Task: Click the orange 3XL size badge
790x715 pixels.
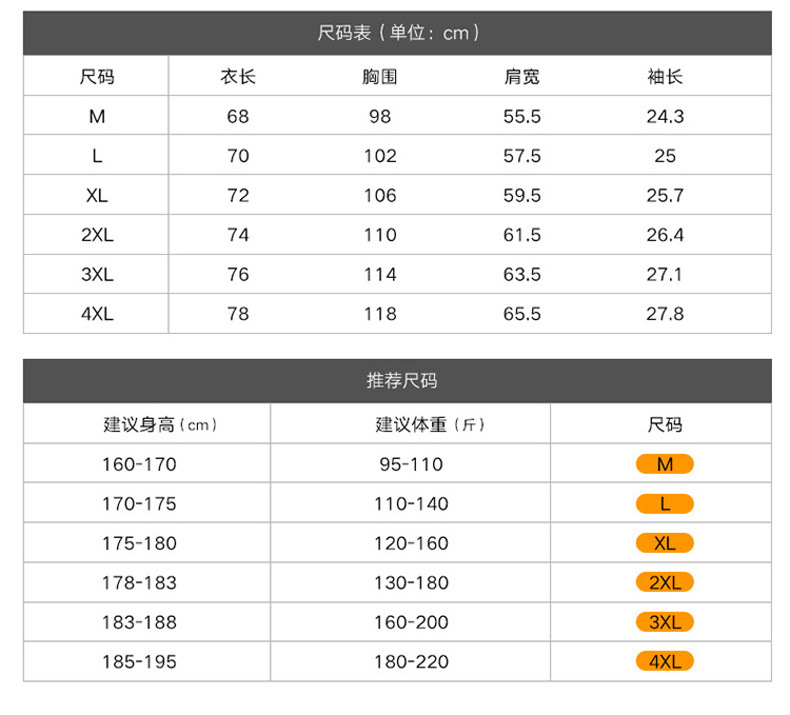Action: pyautogui.click(x=664, y=622)
